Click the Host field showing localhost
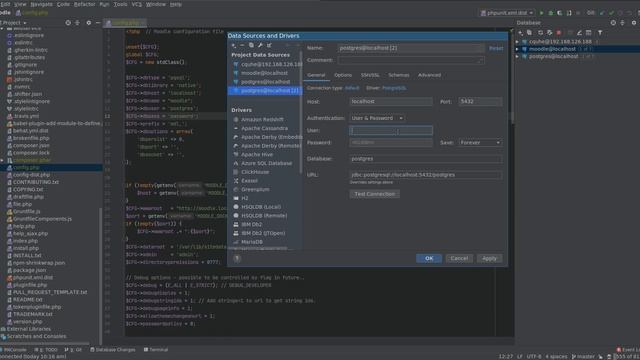640x360 pixels. 391,101
